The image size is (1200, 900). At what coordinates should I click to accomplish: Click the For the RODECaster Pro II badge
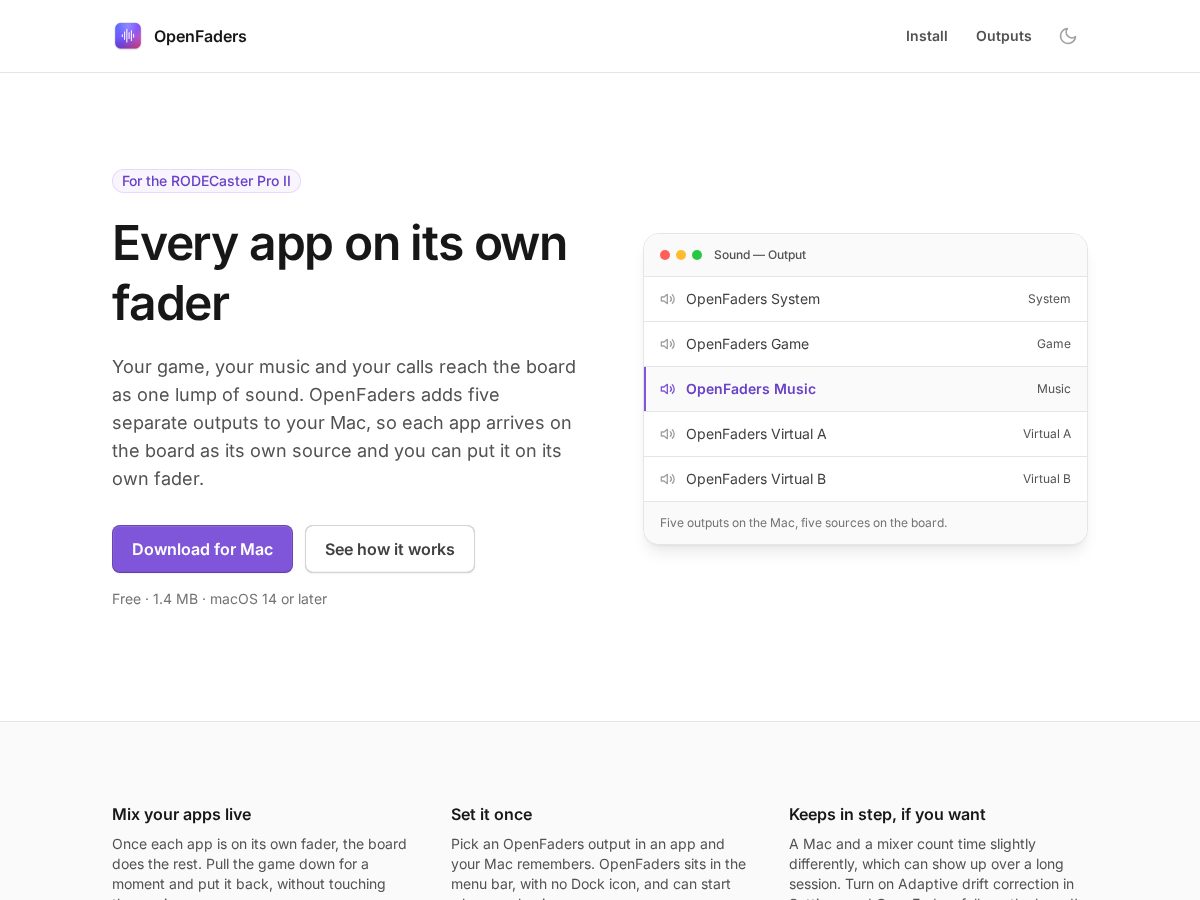pyautogui.click(x=206, y=181)
